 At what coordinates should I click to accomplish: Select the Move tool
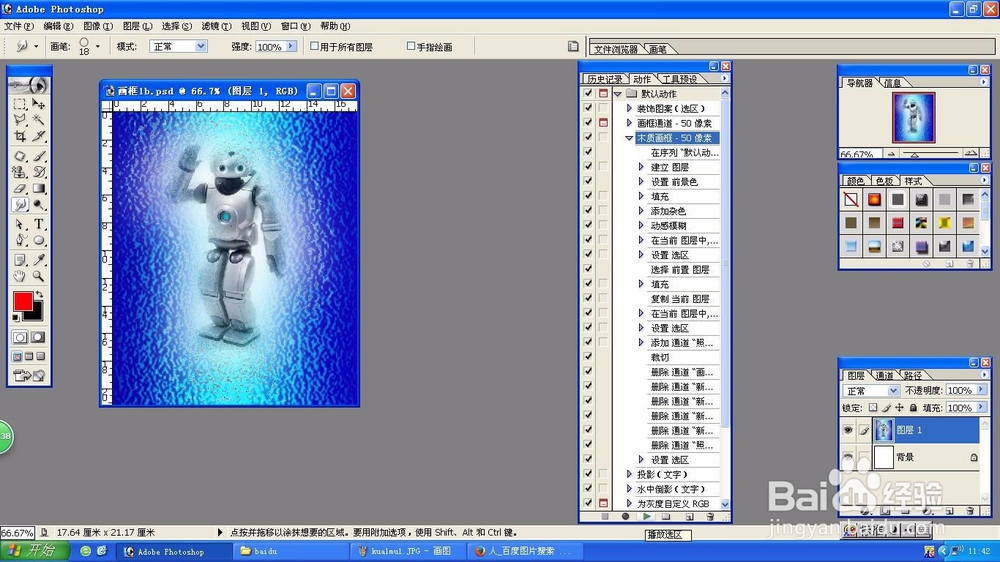pyautogui.click(x=39, y=103)
